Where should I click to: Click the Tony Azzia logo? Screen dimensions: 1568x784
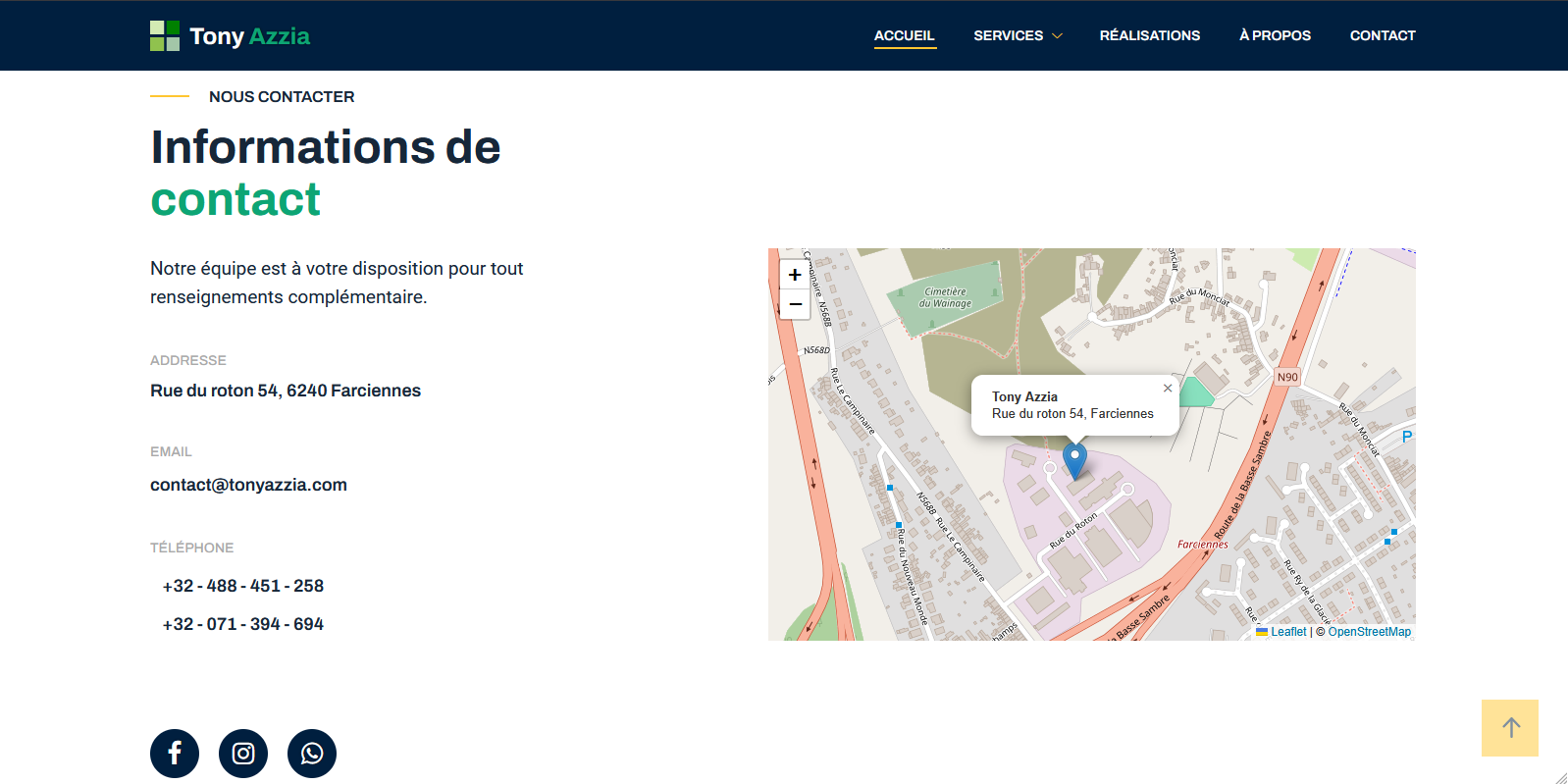[230, 36]
